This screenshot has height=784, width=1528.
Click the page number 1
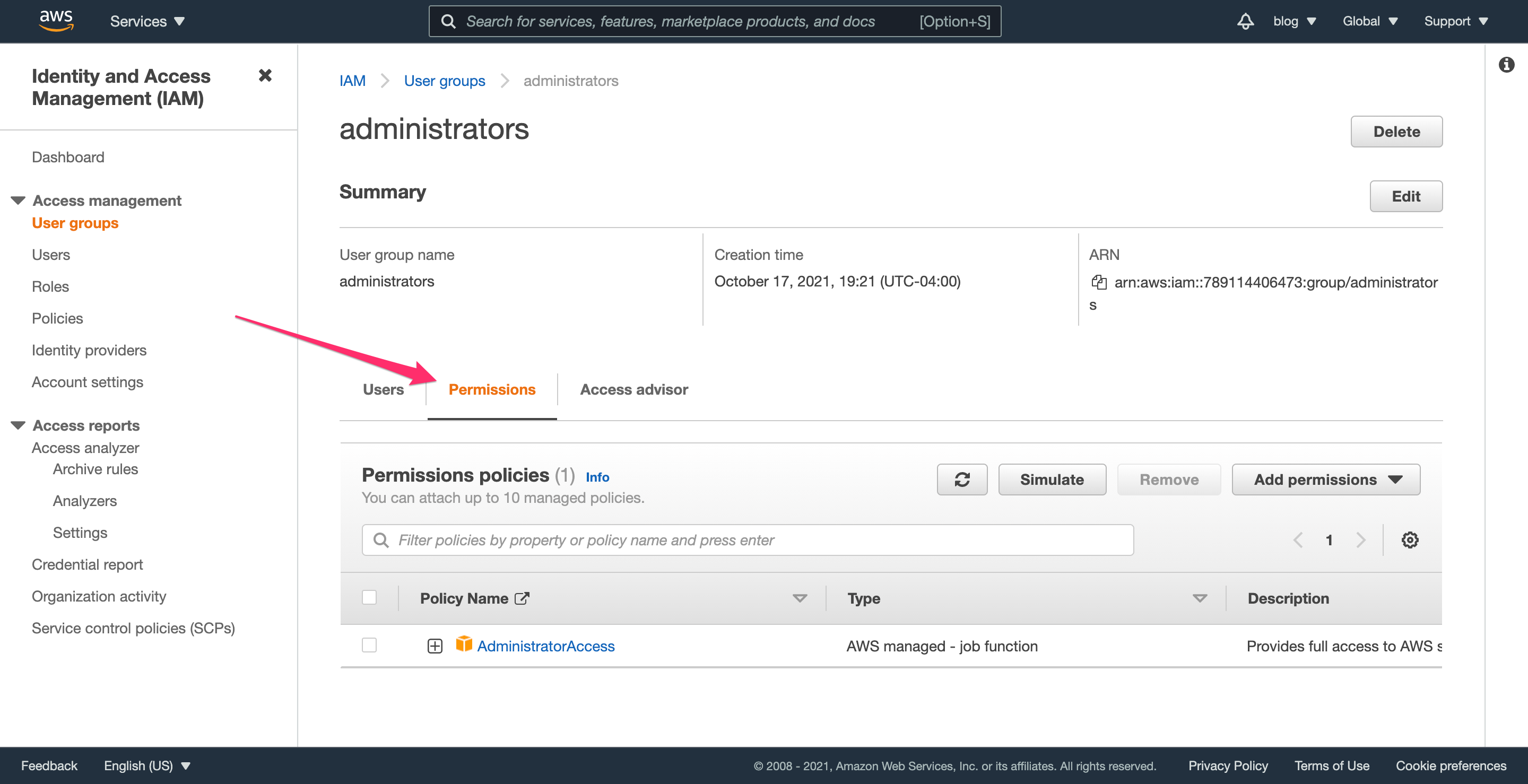coord(1329,539)
